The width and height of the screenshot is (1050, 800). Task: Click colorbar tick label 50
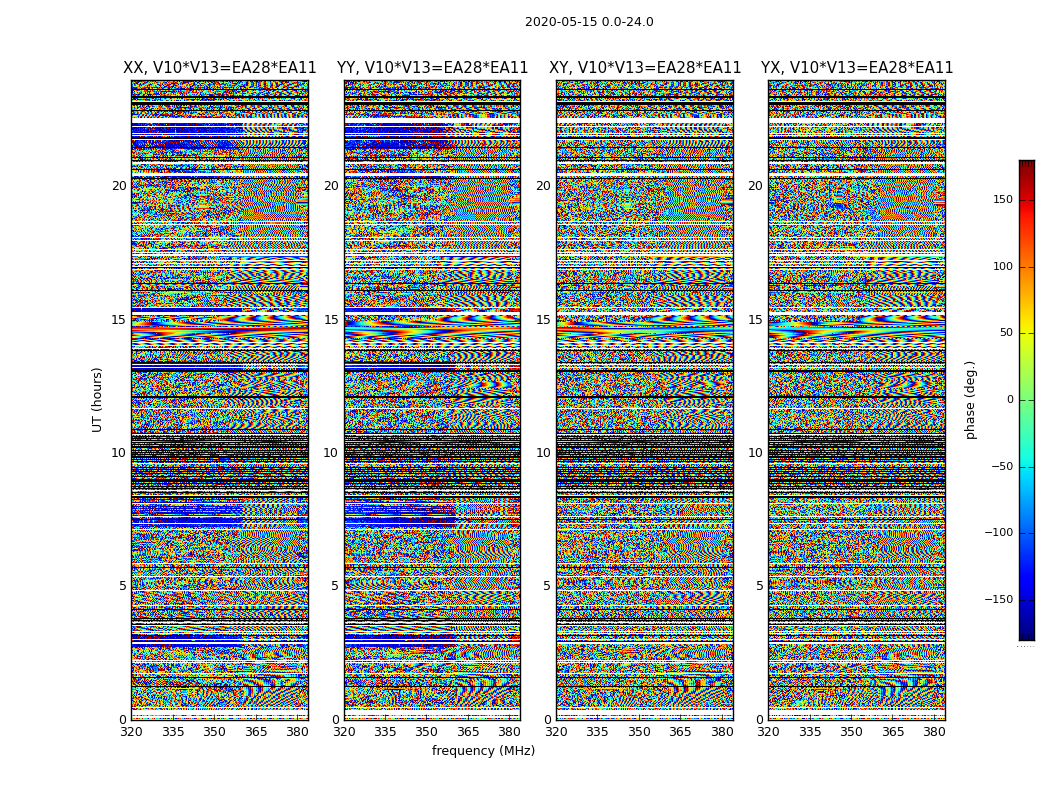coord(1006,333)
